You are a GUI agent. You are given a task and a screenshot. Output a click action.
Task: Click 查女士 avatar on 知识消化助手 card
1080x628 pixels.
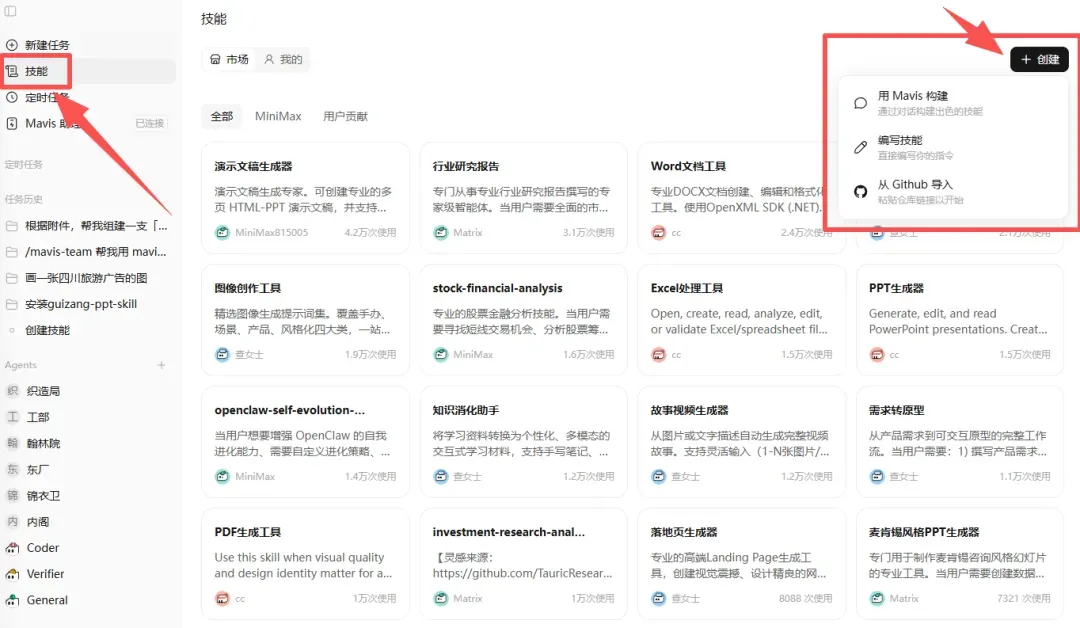(x=440, y=477)
